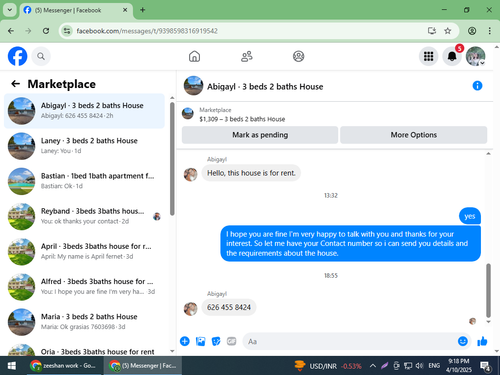This screenshot has height=375, width=500.
Task: Click Abigayl's avatar beside the phone number message
Action: click(x=190, y=308)
